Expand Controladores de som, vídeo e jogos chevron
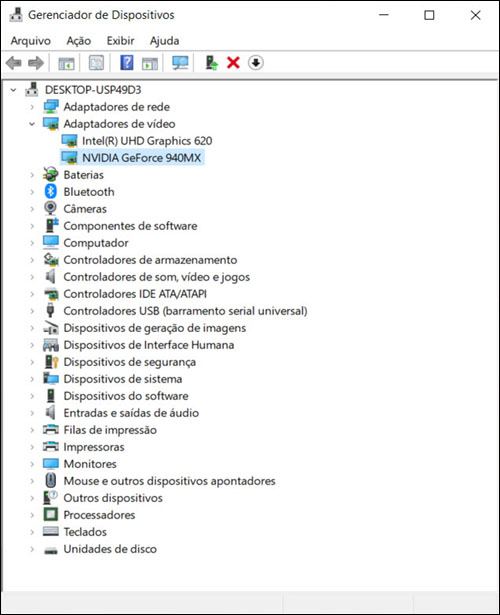The width and height of the screenshot is (500, 615). (32, 277)
